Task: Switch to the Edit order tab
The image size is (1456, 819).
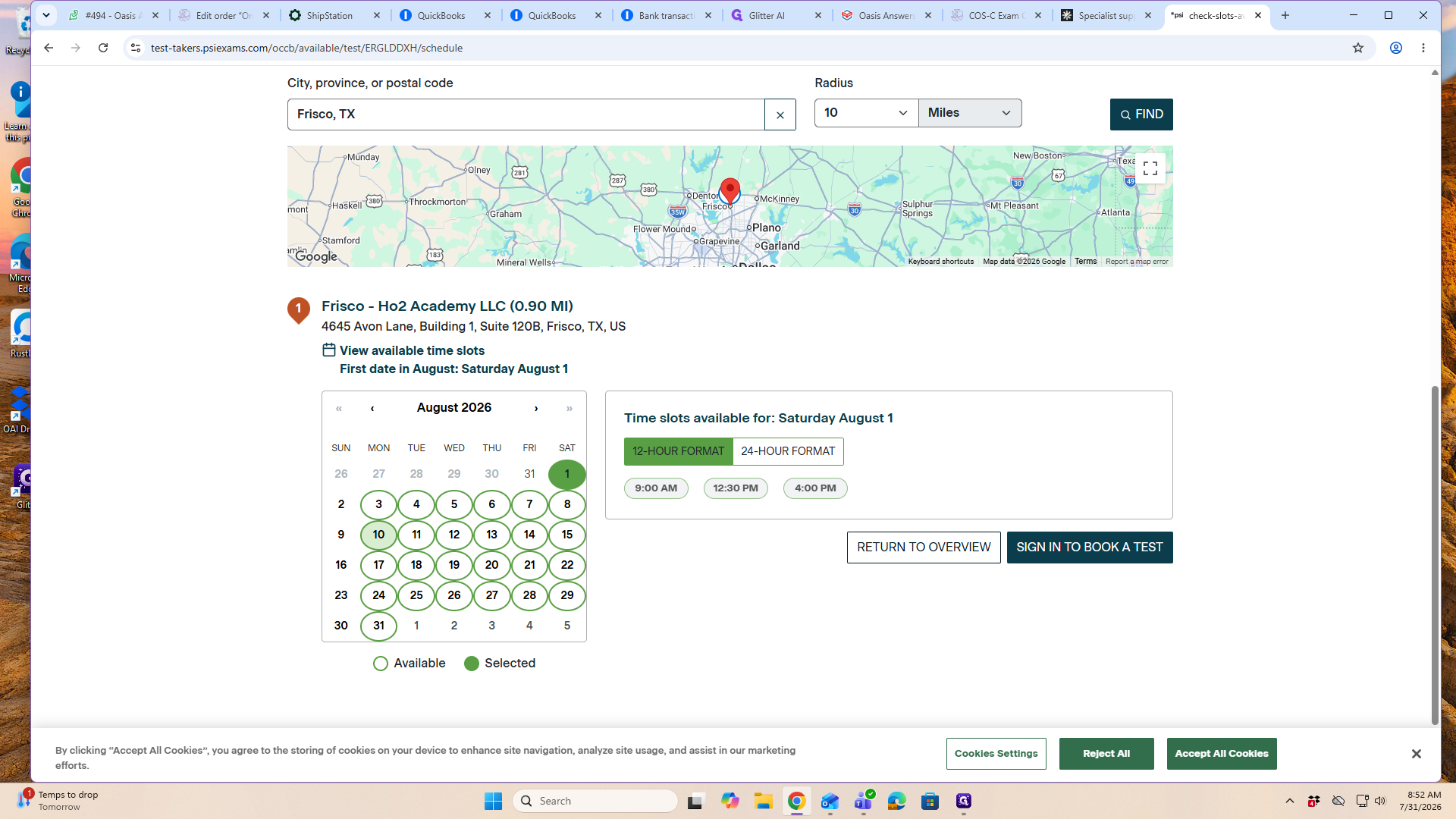Action: (224, 15)
